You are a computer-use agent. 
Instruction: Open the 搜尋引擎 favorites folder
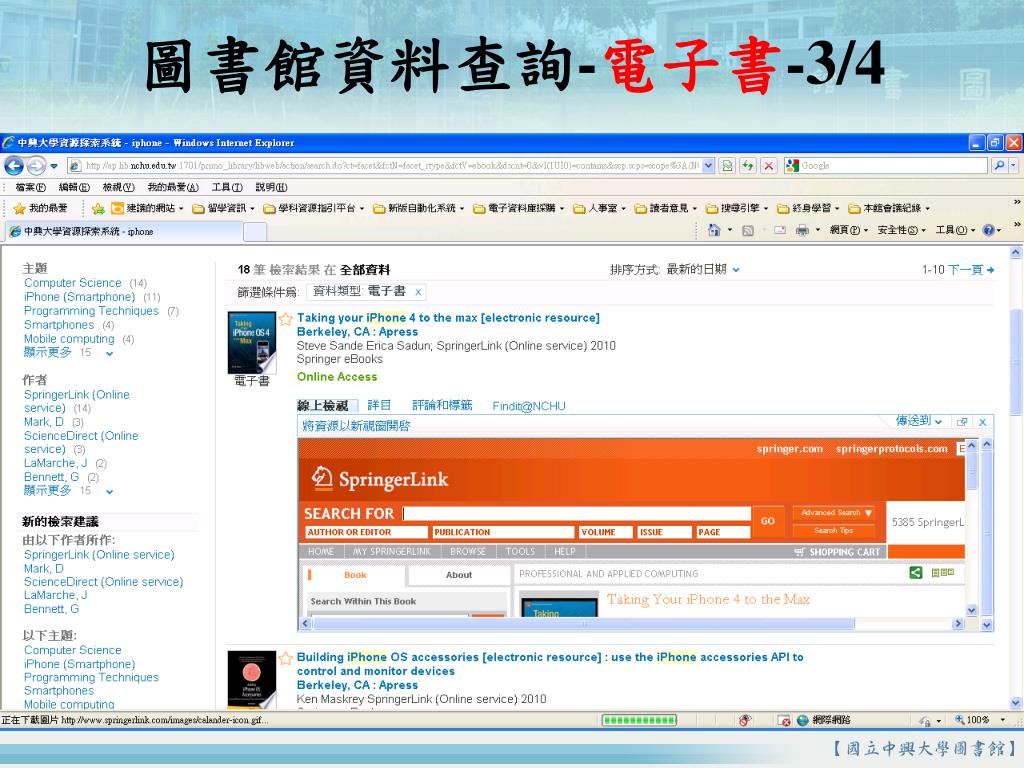[x=738, y=208]
